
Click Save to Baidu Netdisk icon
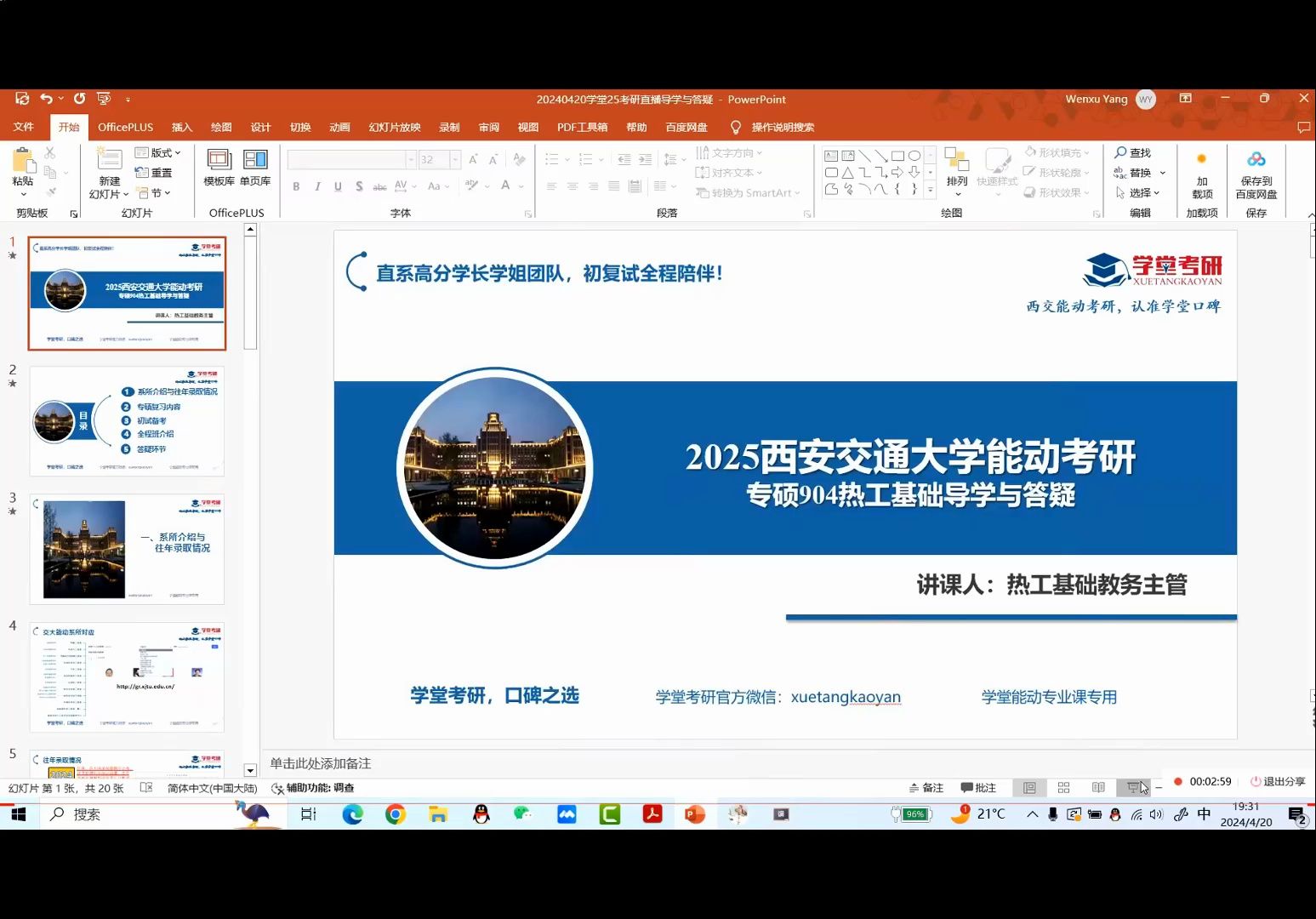(x=1256, y=174)
